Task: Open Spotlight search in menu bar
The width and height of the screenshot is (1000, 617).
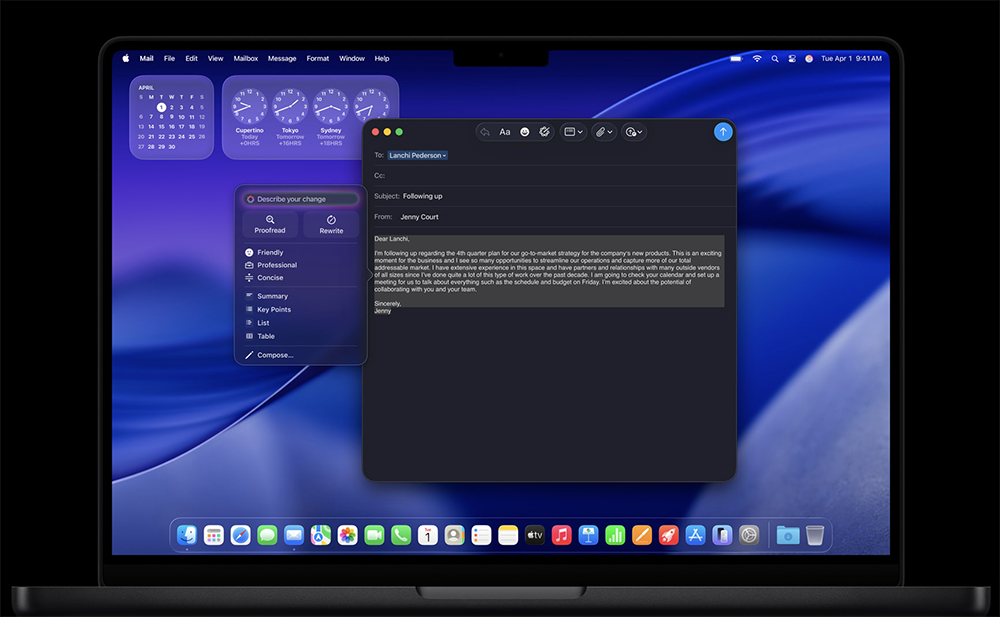Action: [x=774, y=59]
